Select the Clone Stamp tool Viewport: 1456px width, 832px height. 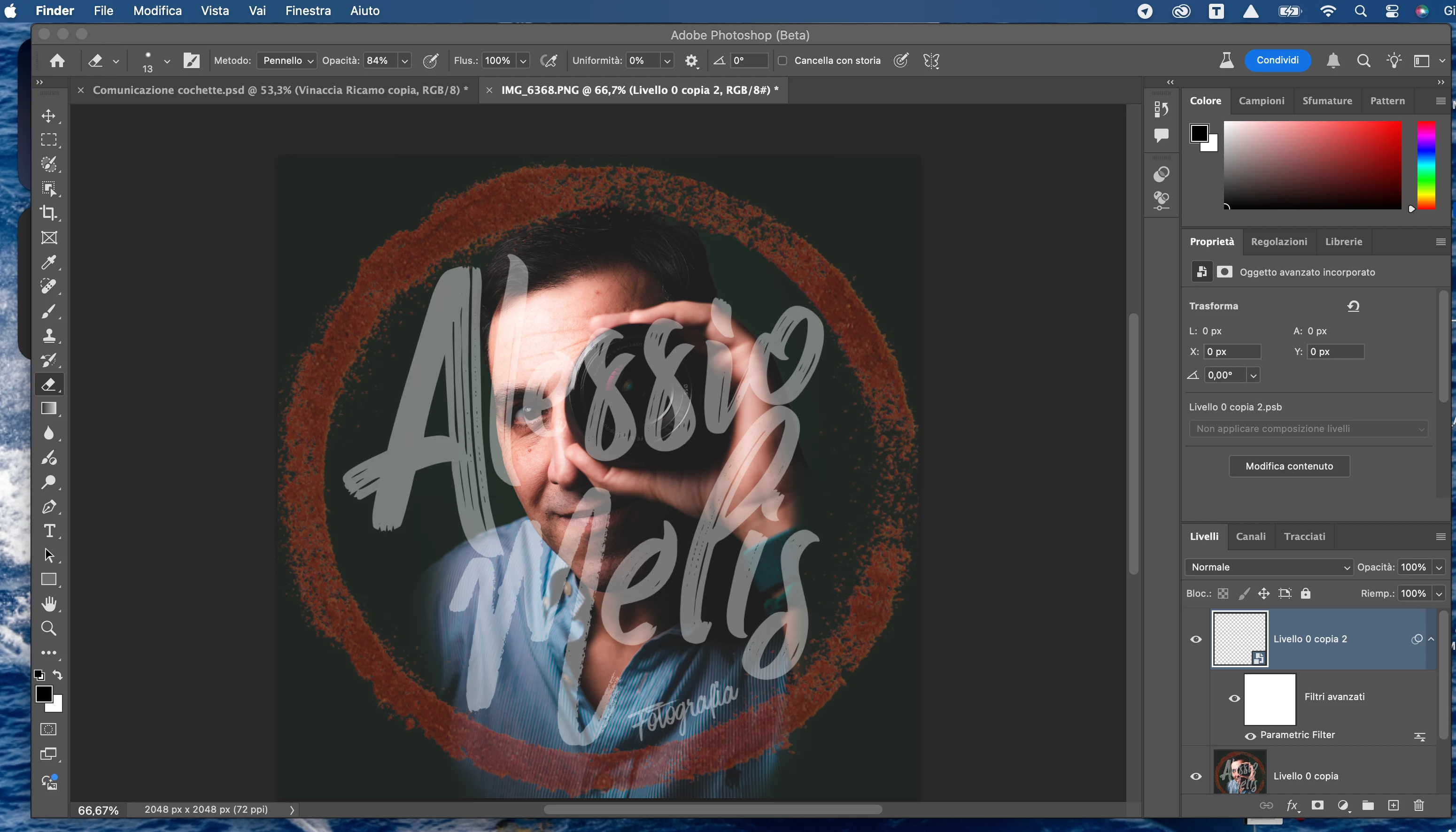[x=49, y=335]
